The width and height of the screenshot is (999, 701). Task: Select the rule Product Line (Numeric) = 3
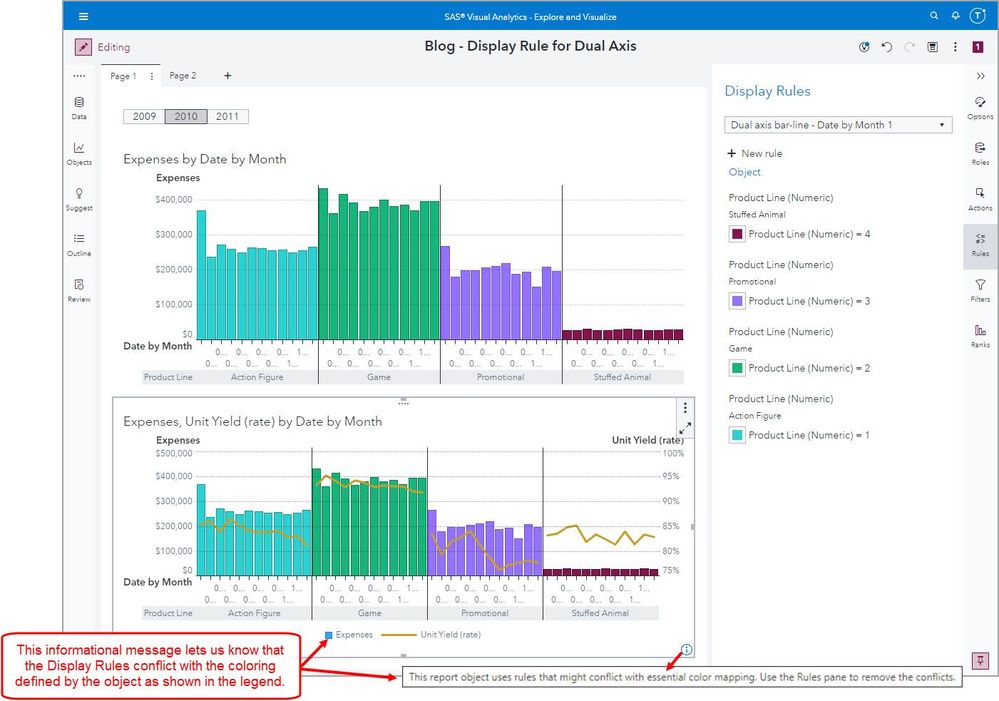click(809, 301)
